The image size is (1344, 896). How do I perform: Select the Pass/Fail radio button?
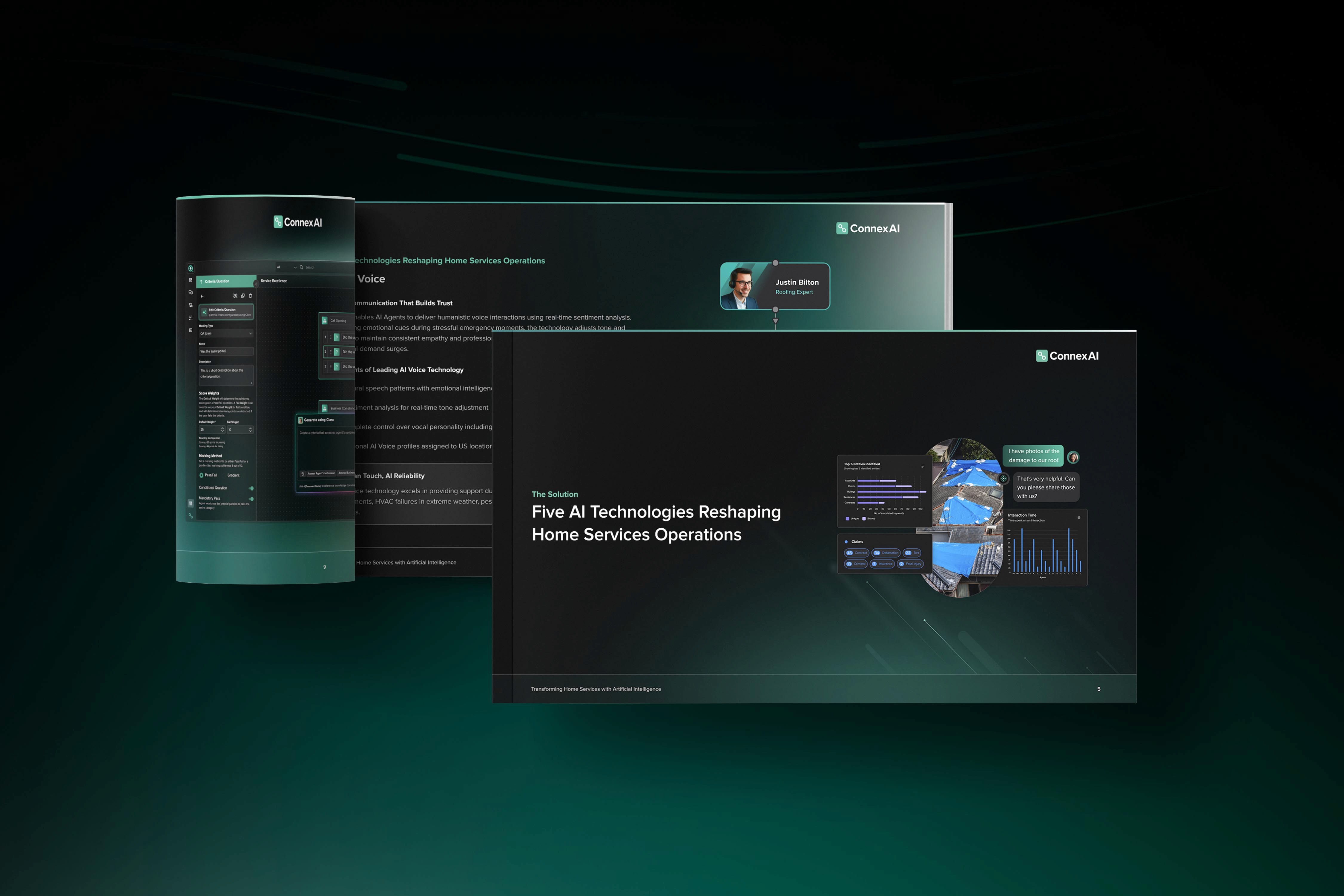click(201, 475)
